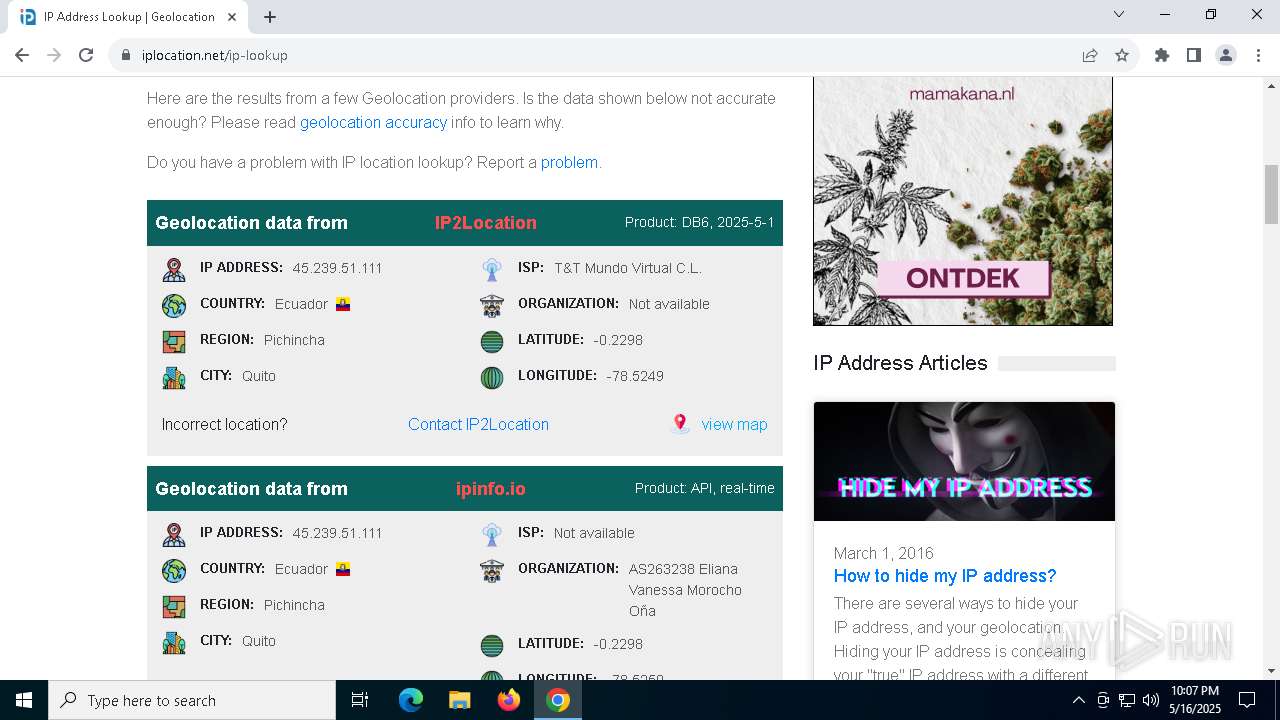Click the IP2Location ISP antenna icon
Screen dimensions: 1280x720
click(492, 269)
